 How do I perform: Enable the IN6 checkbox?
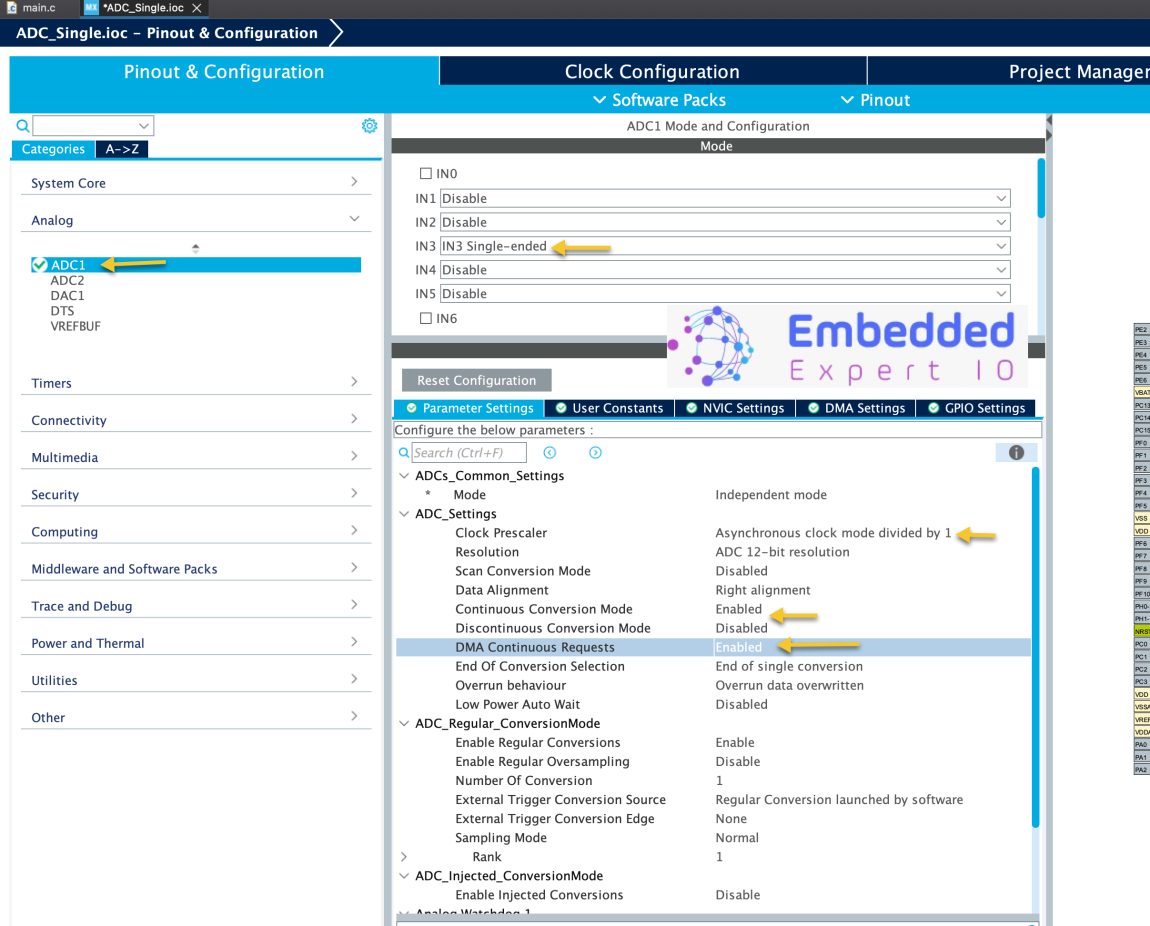(x=426, y=318)
